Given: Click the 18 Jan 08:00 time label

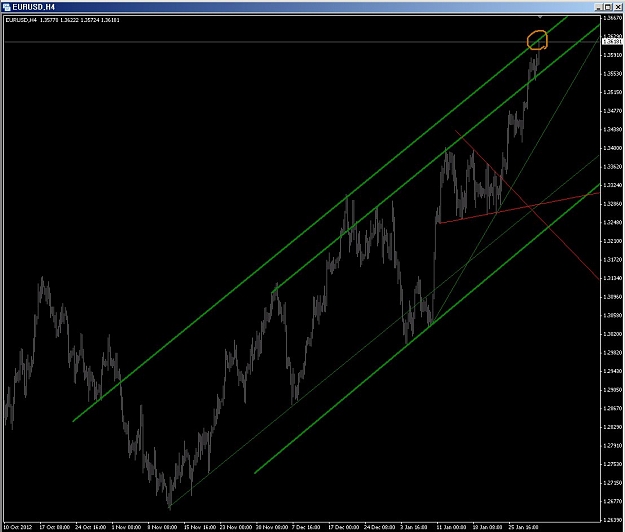Looking at the screenshot, I should click(x=487, y=527).
